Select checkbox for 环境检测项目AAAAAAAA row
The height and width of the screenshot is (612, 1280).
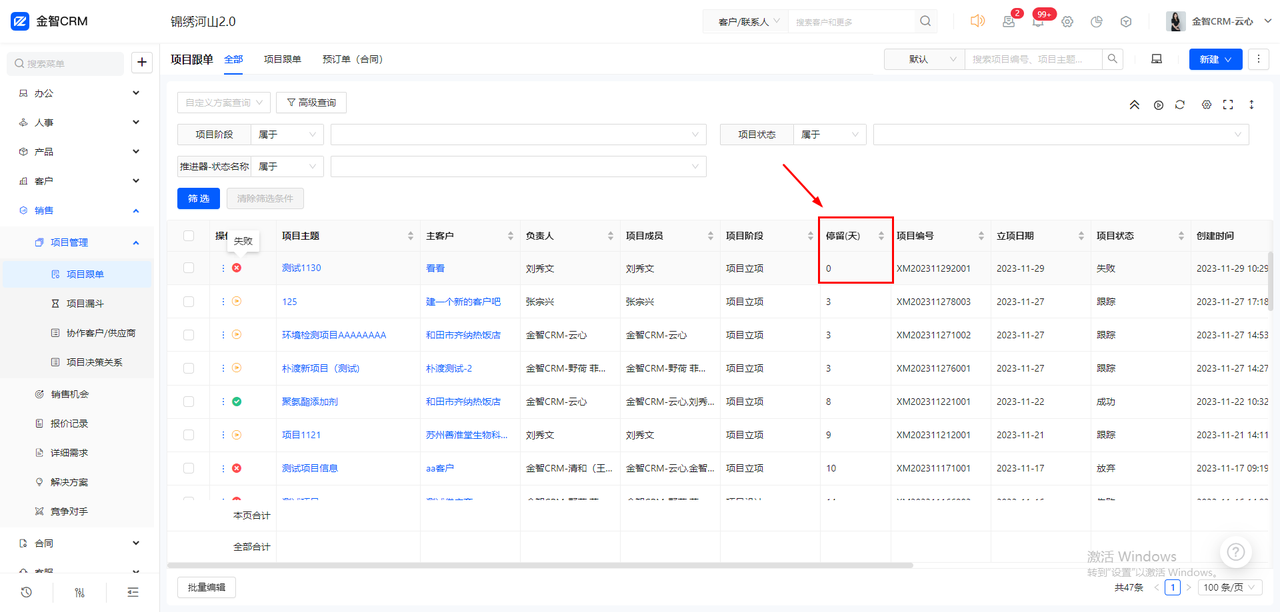point(189,335)
